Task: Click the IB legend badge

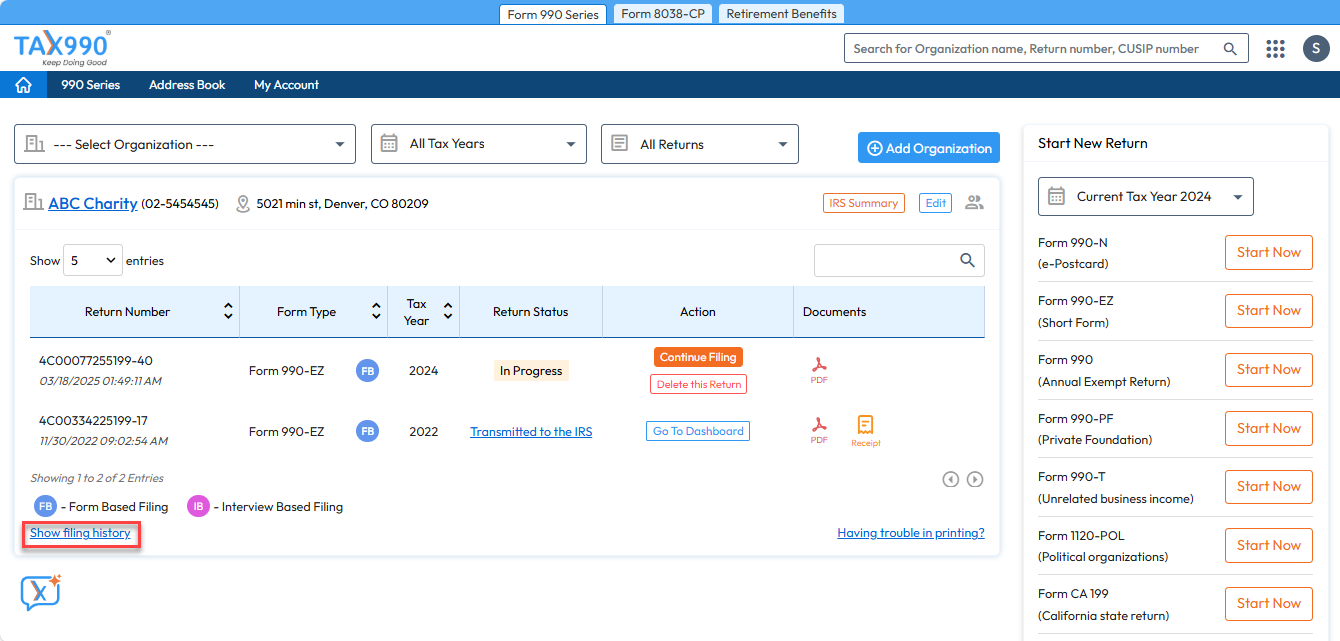Action: click(x=199, y=506)
